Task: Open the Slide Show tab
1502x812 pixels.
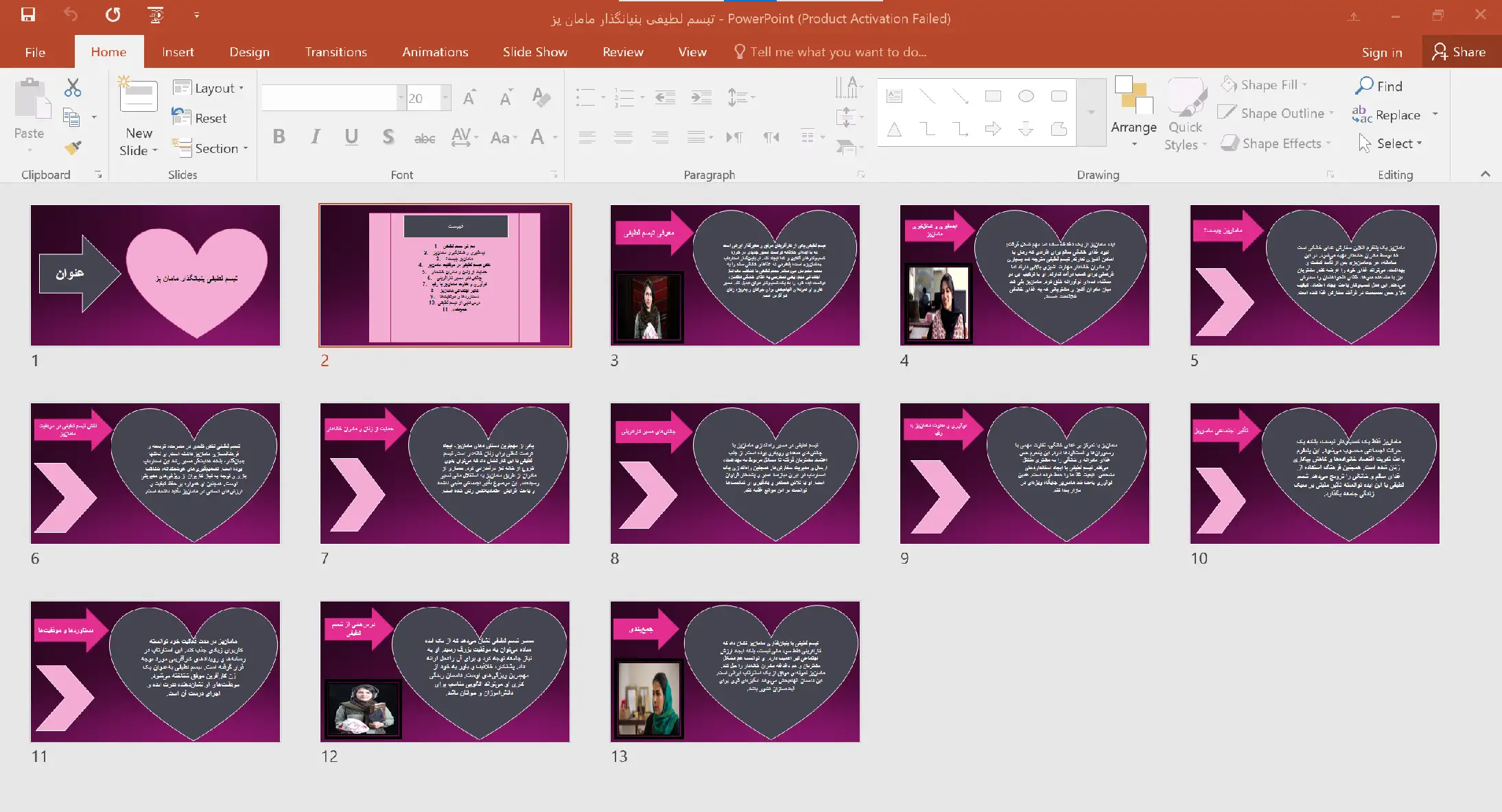Action: pyautogui.click(x=535, y=52)
